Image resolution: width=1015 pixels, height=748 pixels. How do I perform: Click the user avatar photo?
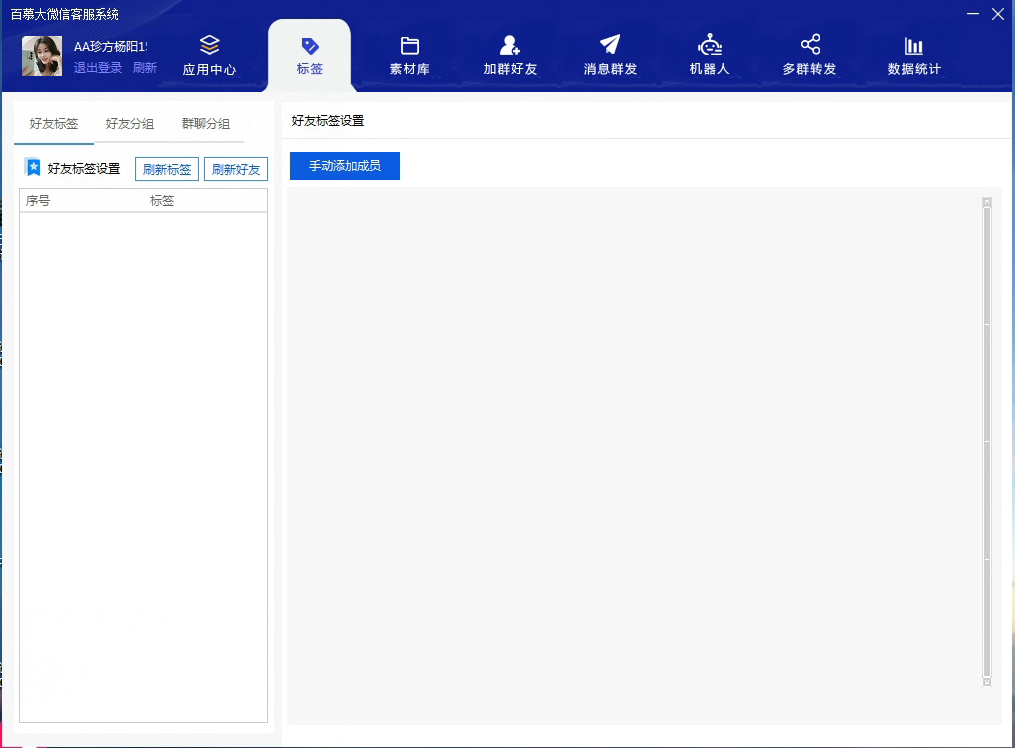click(x=42, y=56)
